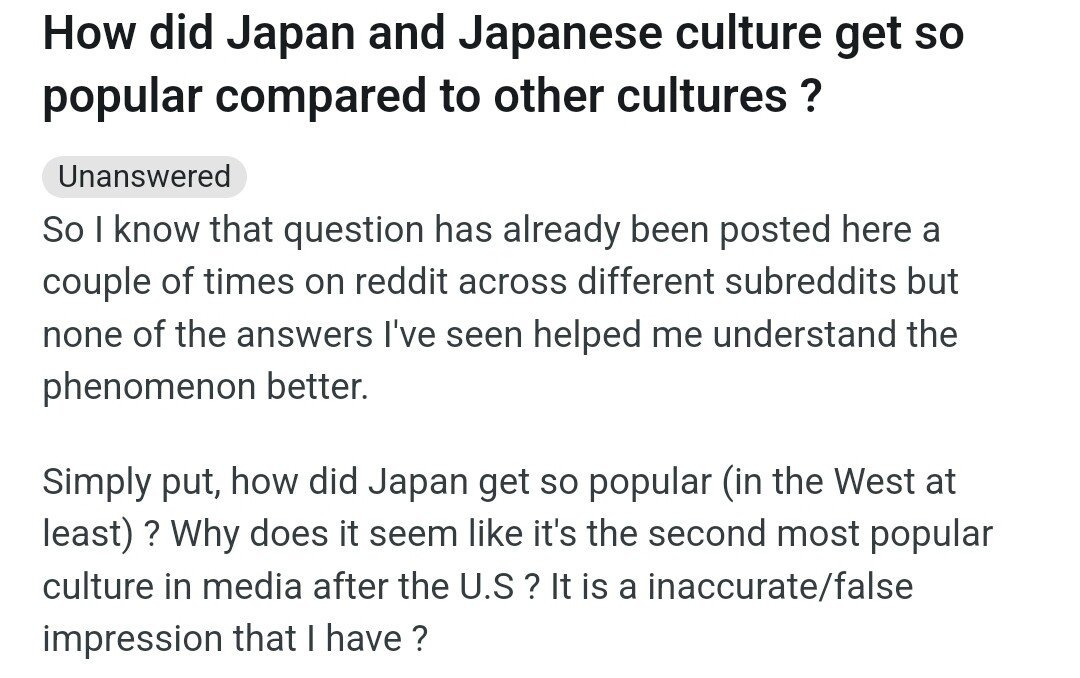Click the question mark ending the title
1080x678 pixels.
click(812, 95)
